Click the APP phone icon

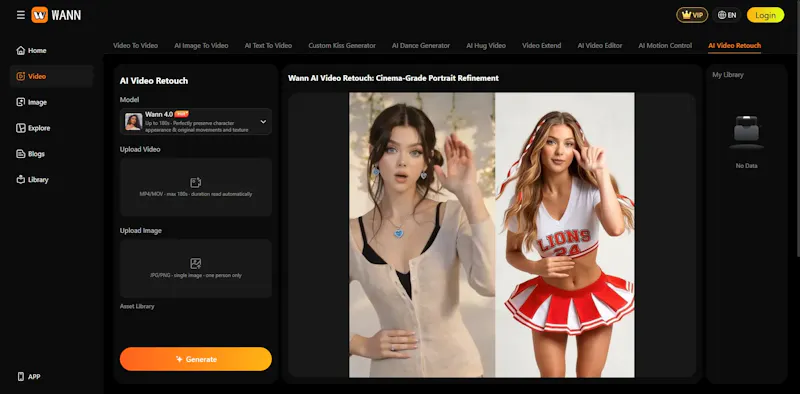click(x=21, y=377)
